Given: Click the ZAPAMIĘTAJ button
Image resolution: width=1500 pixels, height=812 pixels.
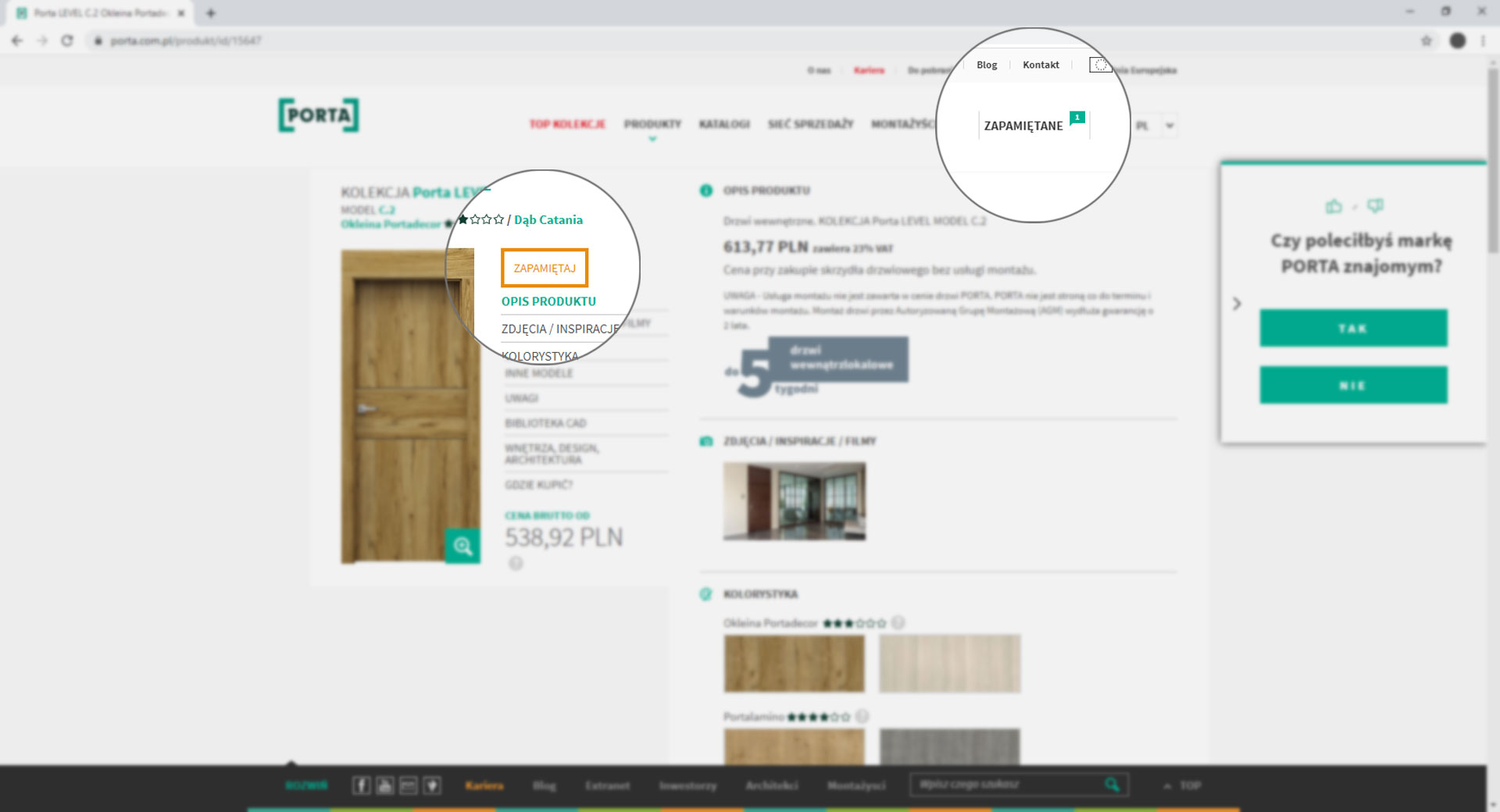Looking at the screenshot, I should click(x=545, y=268).
